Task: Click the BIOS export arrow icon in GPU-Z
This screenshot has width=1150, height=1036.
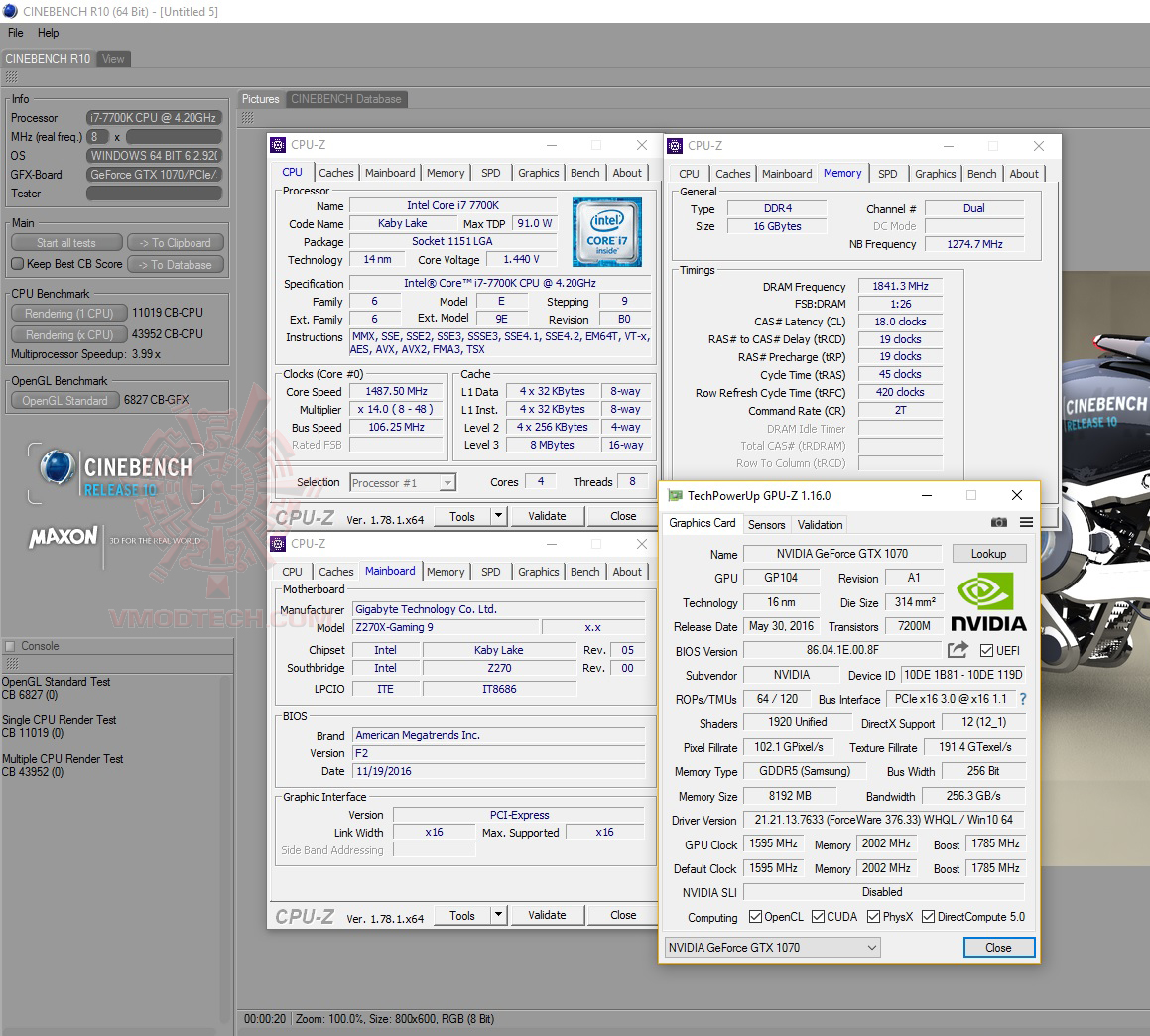Action: (956, 650)
